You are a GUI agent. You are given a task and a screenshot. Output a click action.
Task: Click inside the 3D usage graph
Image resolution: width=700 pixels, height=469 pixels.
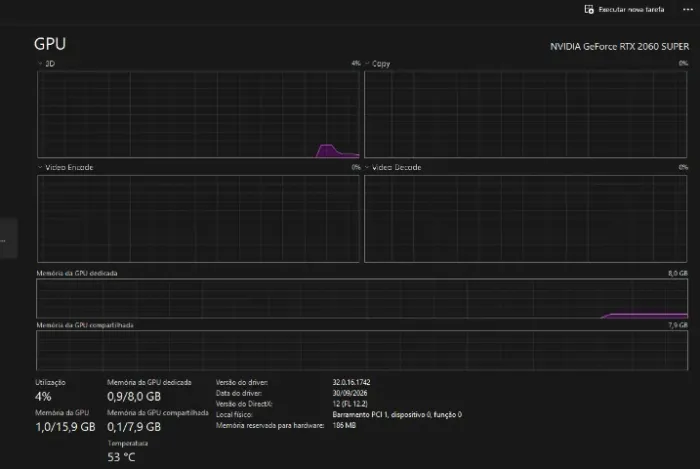point(198,114)
